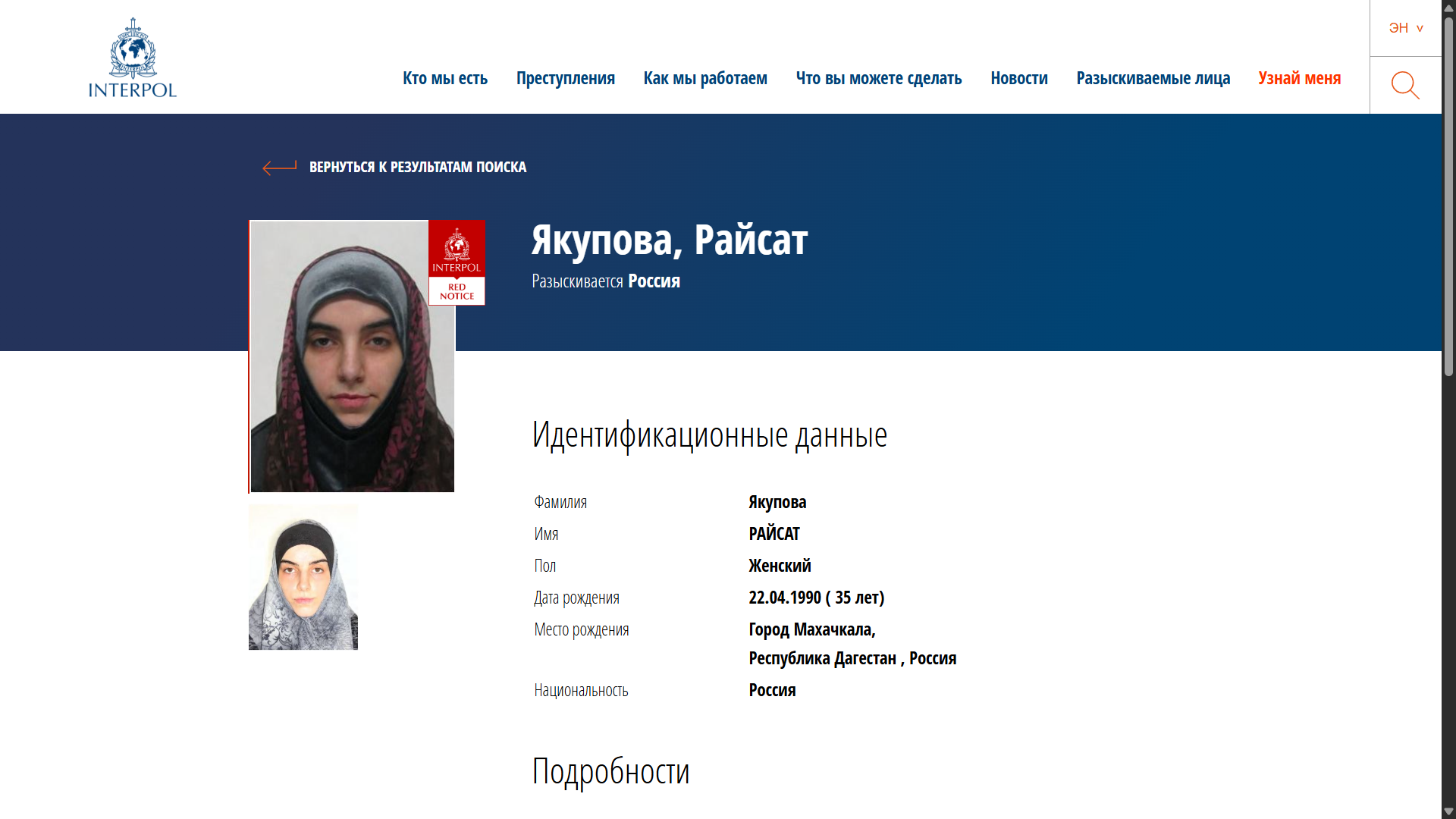Click the Red Notice badge
The height and width of the screenshot is (819, 1456).
click(x=457, y=262)
